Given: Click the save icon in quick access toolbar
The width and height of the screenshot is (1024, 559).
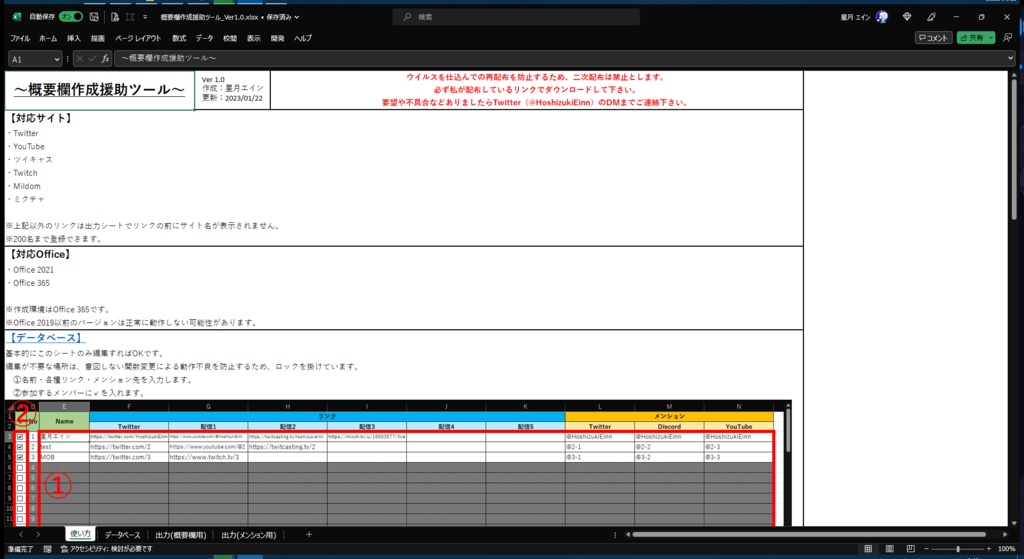Looking at the screenshot, I should [94, 17].
